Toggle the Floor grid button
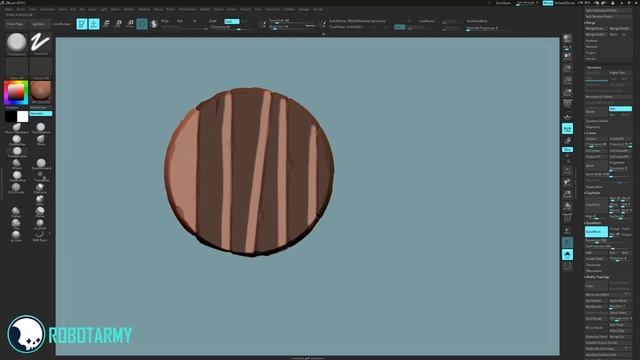Screen dimensions: 640x360 567,116
